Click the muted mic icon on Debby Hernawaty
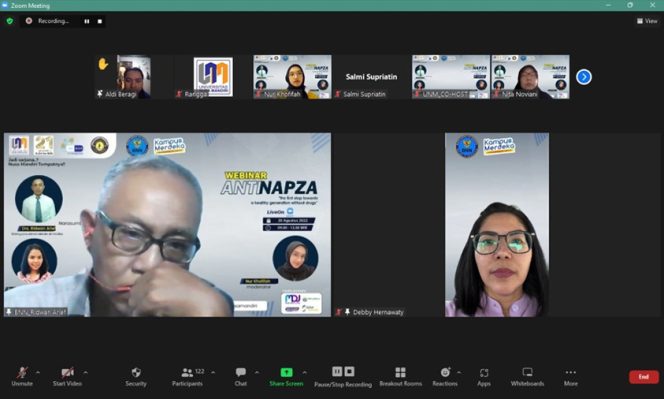664x399 pixels. click(338, 312)
